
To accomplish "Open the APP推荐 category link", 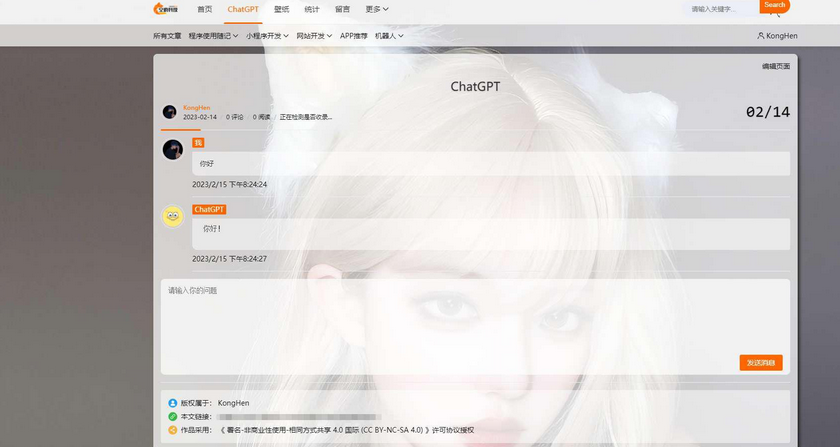I will coord(354,36).
